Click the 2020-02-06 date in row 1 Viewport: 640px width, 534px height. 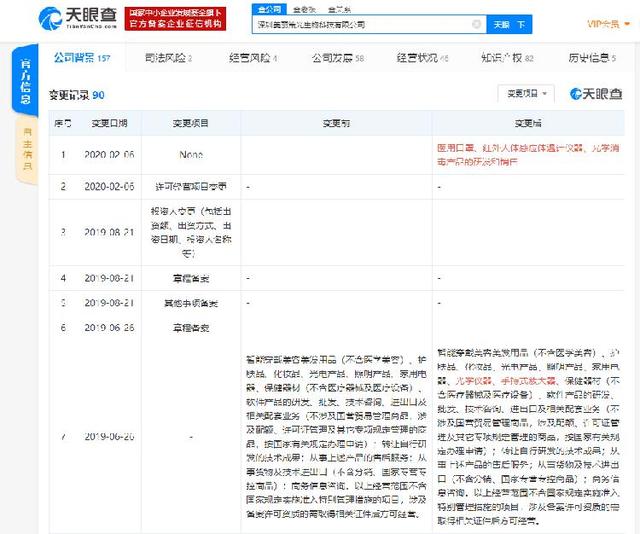coord(109,155)
